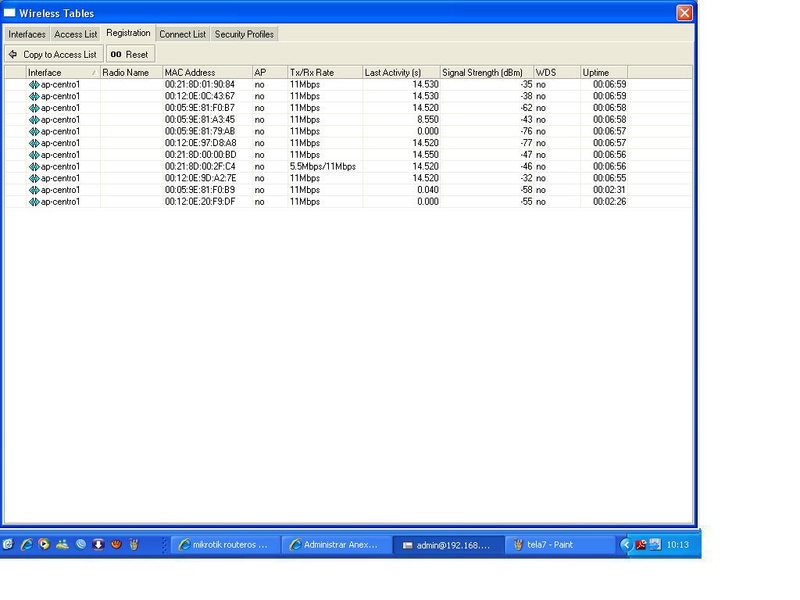Open the Security Profiles tab
The height and width of the screenshot is (600, 800).
tap(244, 34)
